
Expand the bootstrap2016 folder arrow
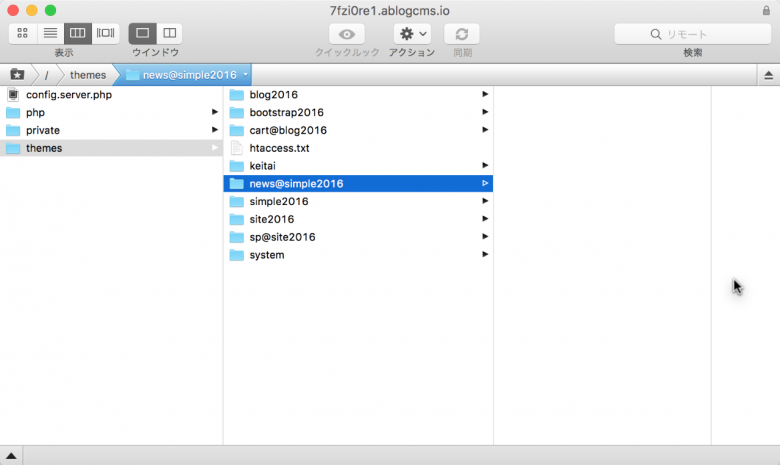(485, 113)
